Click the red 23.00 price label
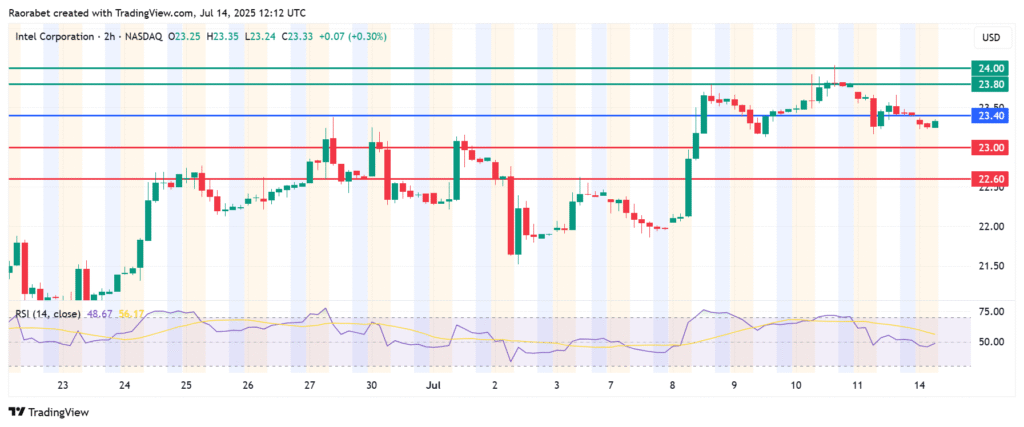This screenshot has width=1024, height=427. point(990,147)
